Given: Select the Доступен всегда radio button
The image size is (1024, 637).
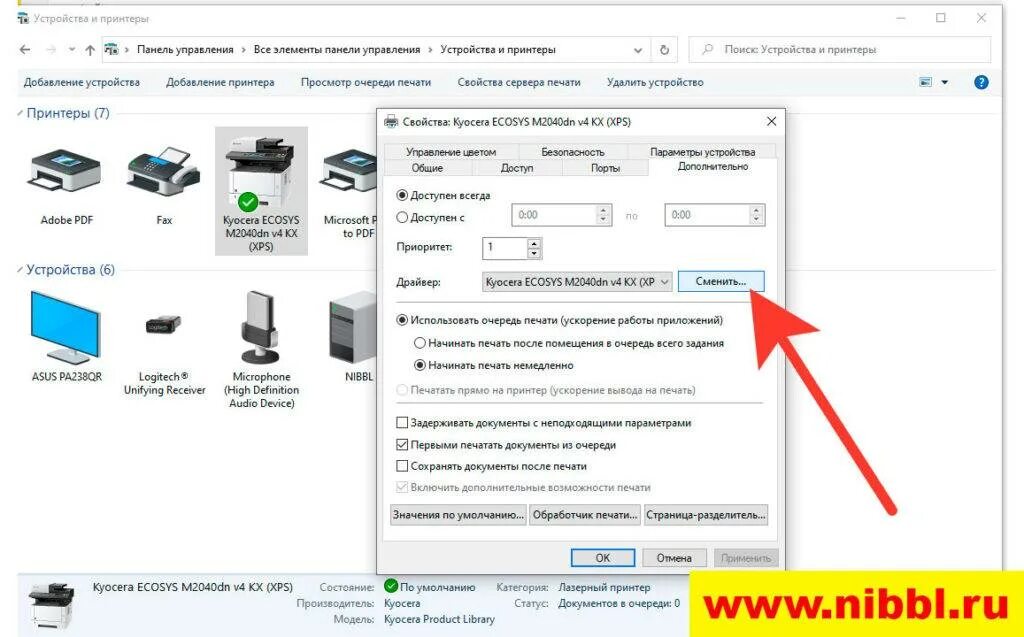Looking at the screenshot, I should 402,195.
